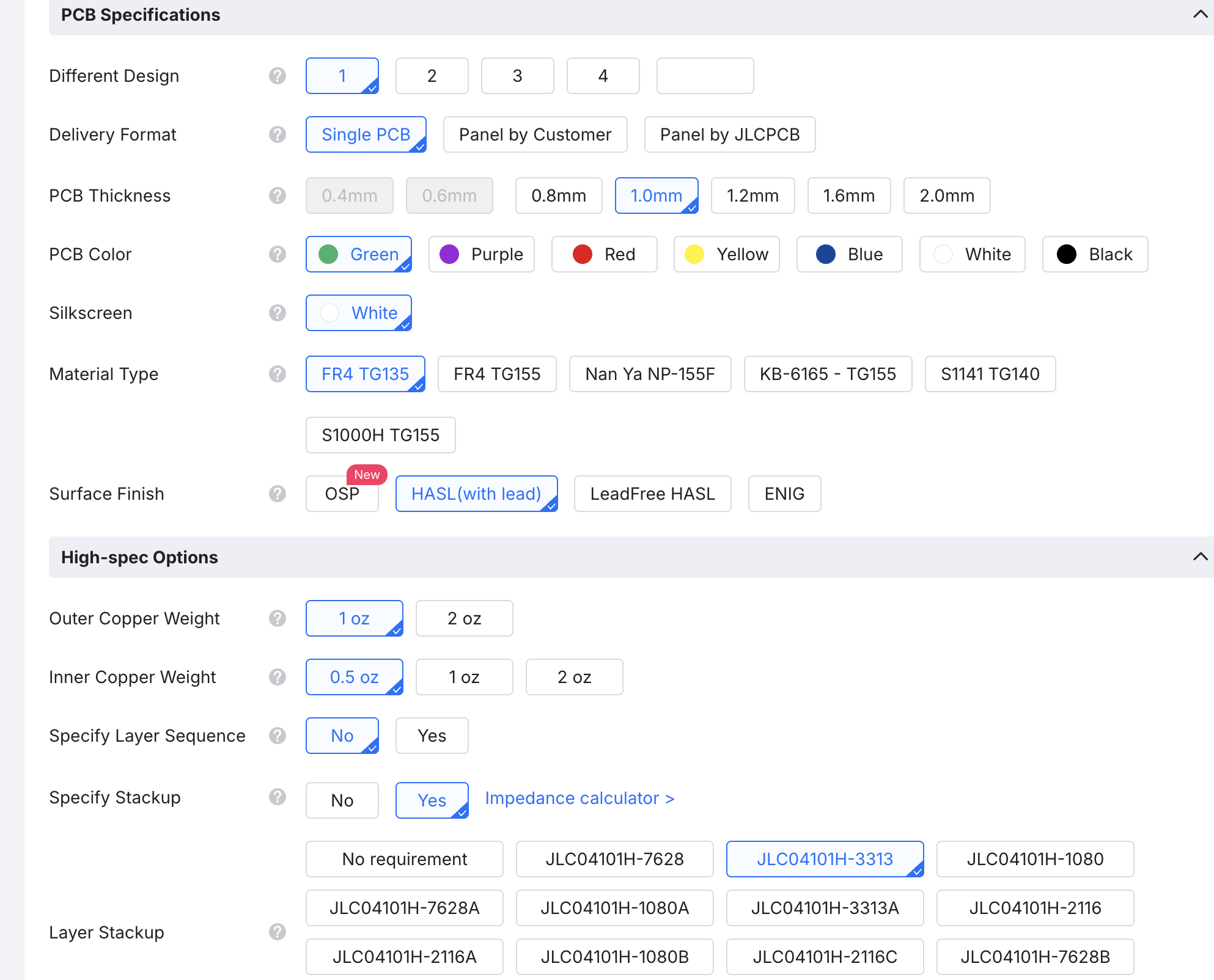
Task: Open help icon for Inner Copper Weight
Action: [278, 677]
